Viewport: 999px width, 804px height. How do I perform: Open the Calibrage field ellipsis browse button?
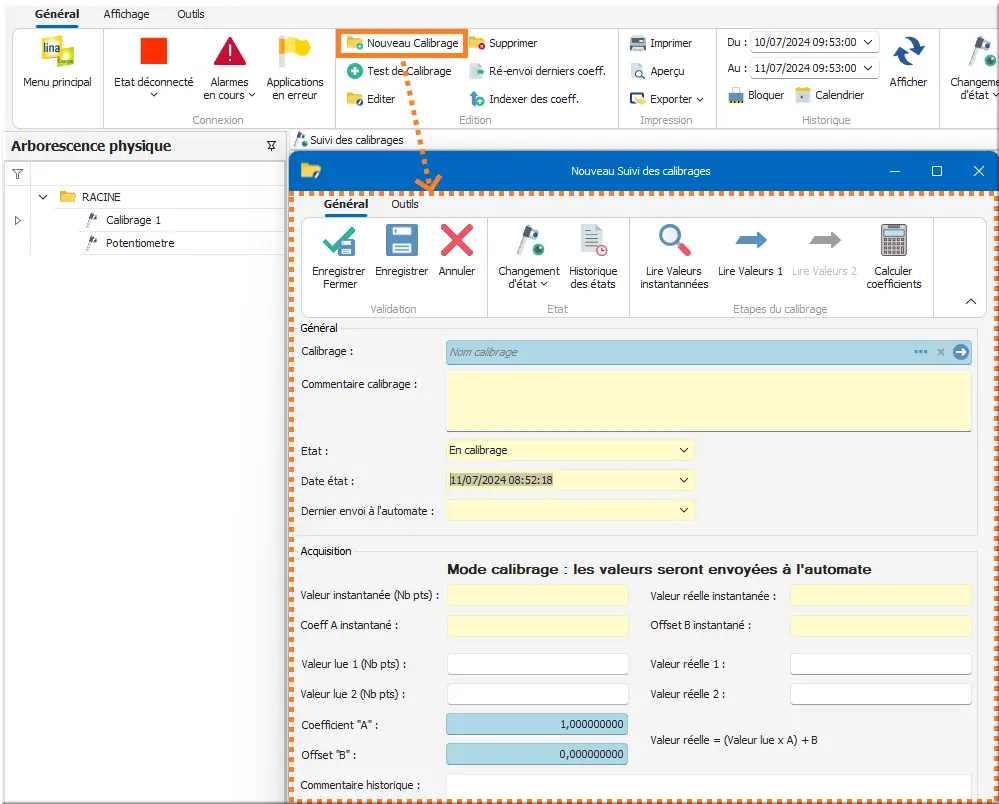(921, 352)
